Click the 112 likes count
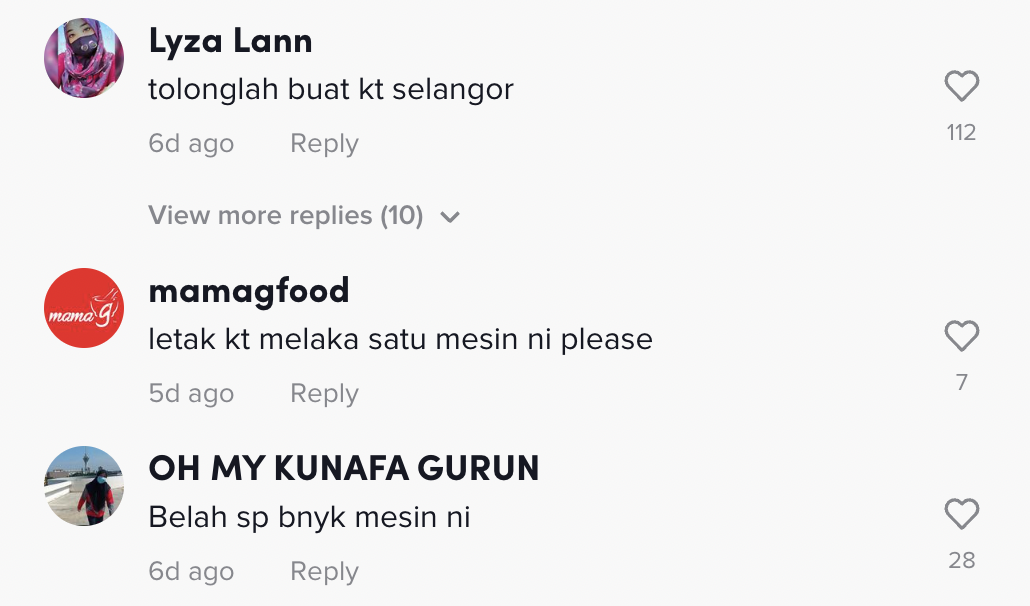Viewport: 1030px width, 606px height. 961,133
